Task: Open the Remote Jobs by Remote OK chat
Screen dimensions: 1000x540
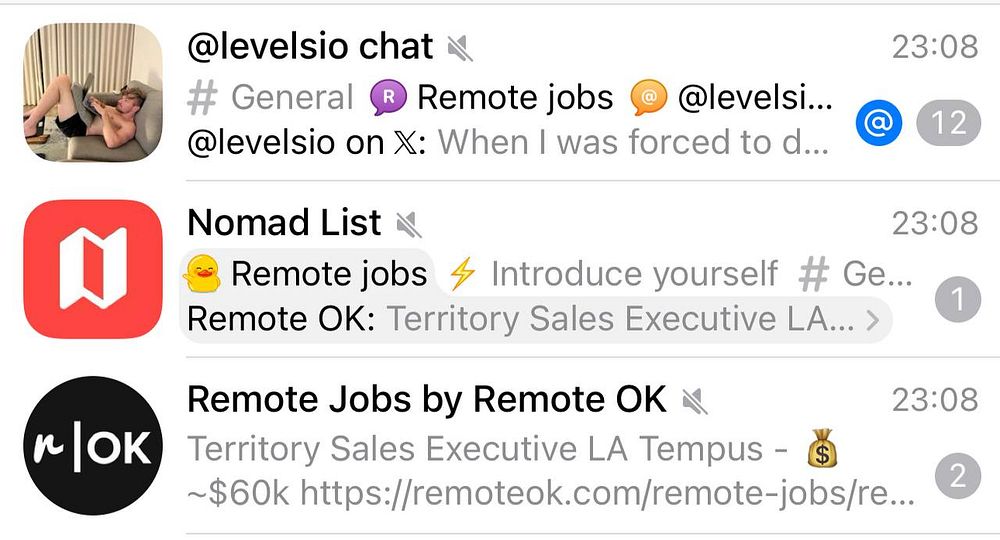Action: 426,399
